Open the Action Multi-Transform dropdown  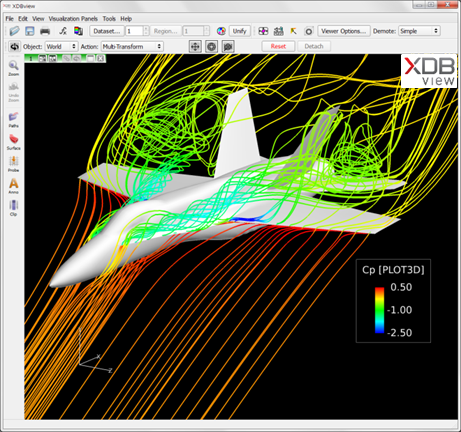[x=132, y=46]
